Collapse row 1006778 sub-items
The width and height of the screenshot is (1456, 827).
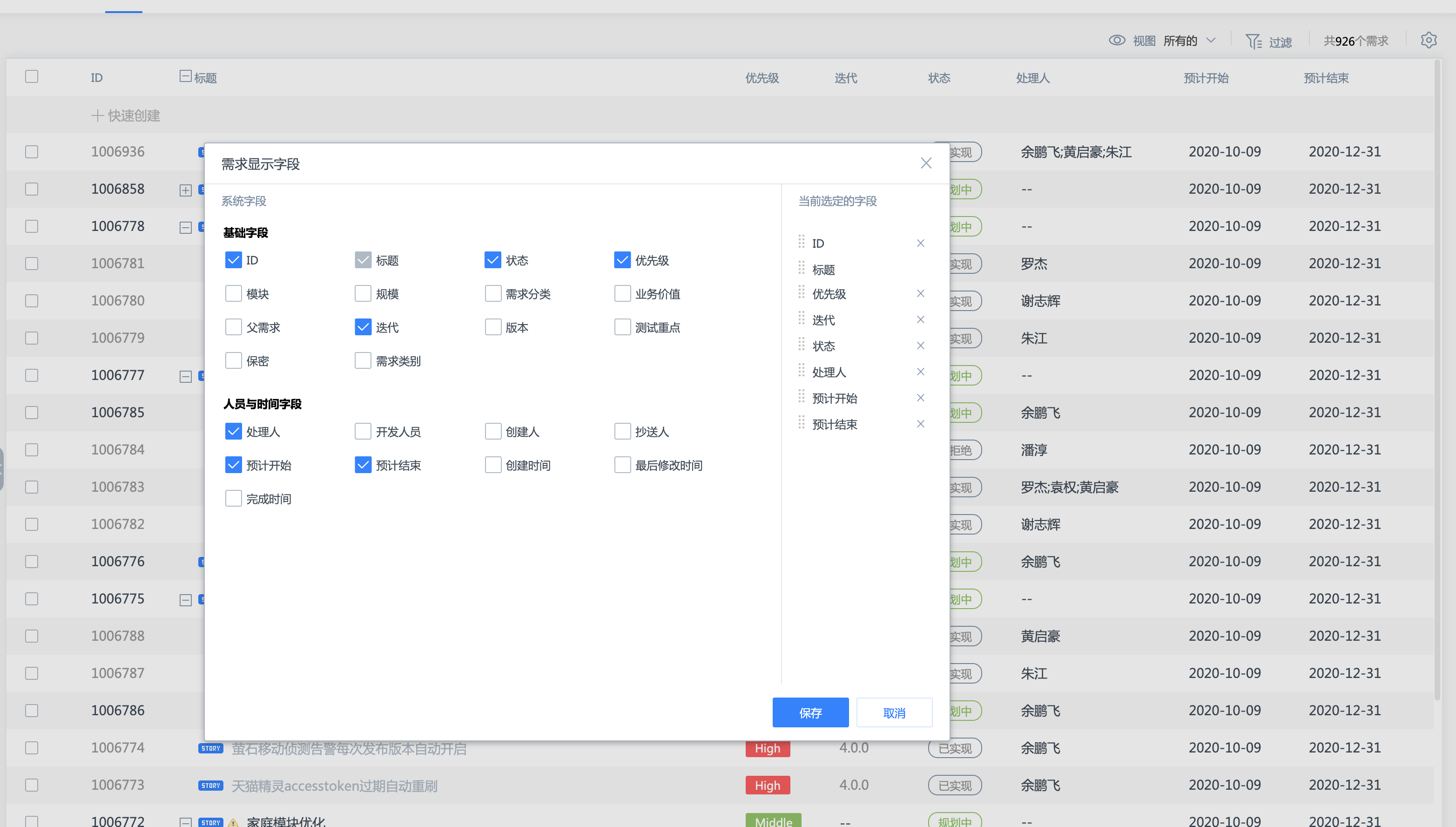(186, 228)
